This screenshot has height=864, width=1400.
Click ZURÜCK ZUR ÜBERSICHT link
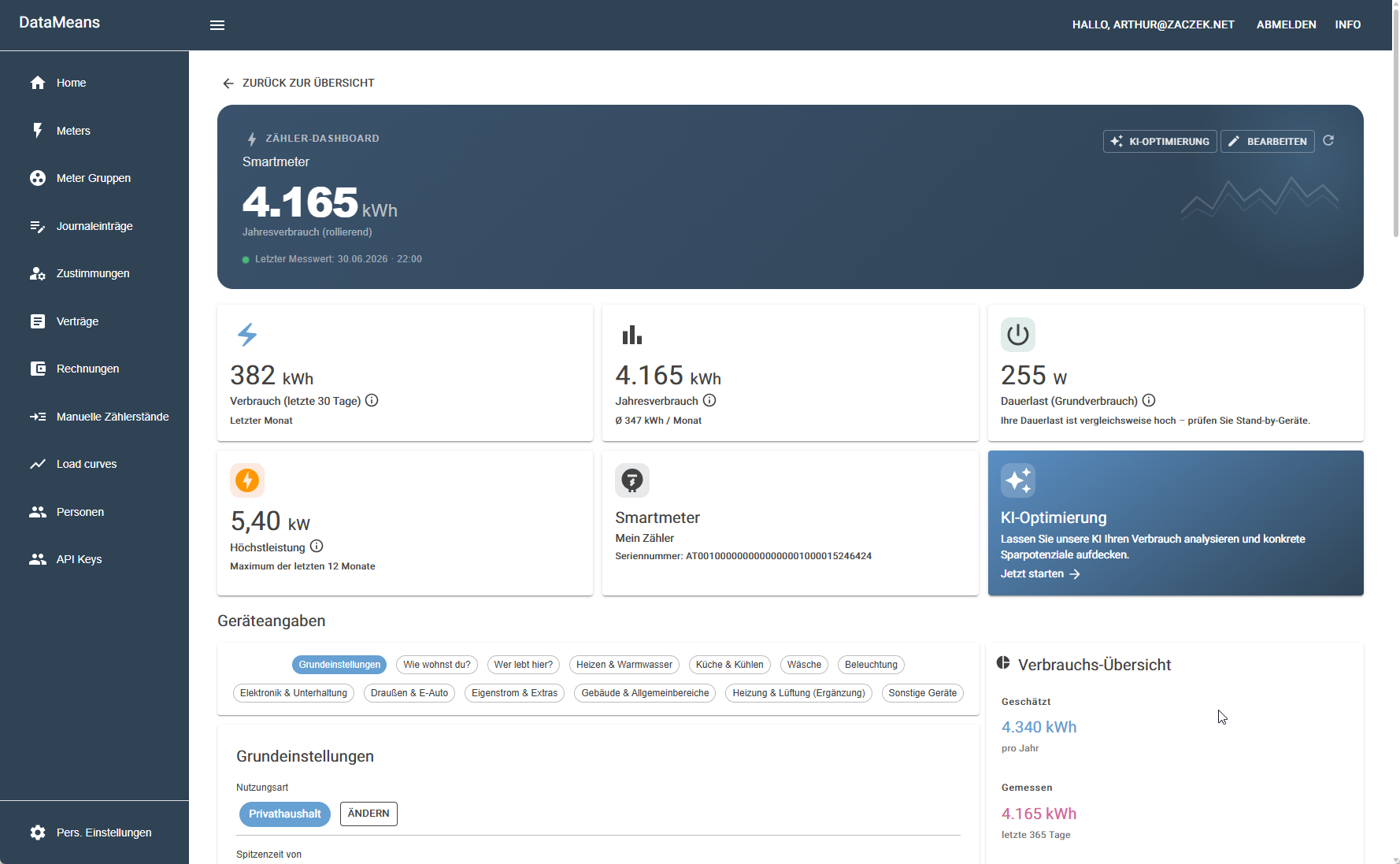pyautogui.click(x=298, y=83)
